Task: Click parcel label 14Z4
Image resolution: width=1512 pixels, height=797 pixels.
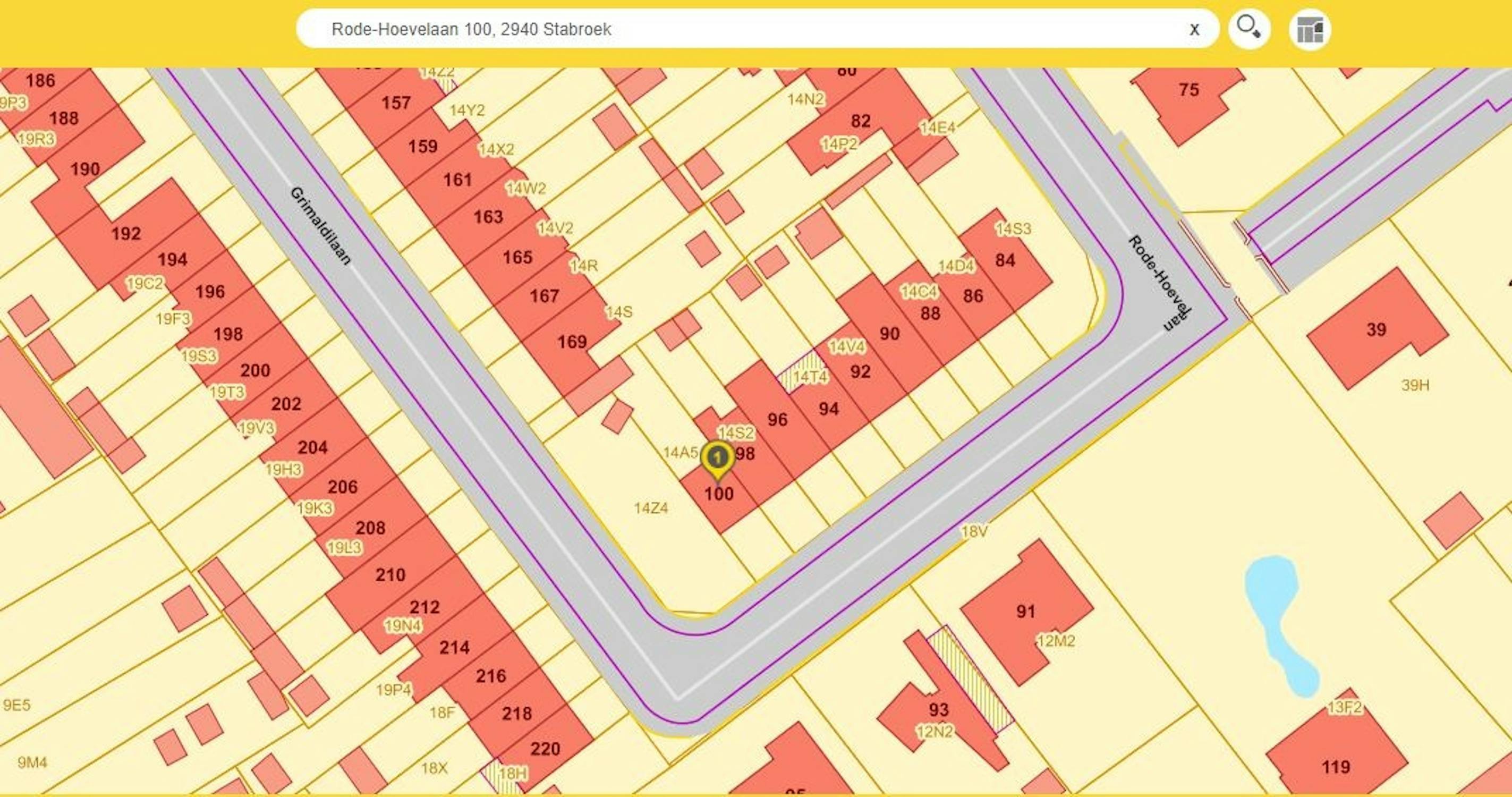Action: click(650, 507)
